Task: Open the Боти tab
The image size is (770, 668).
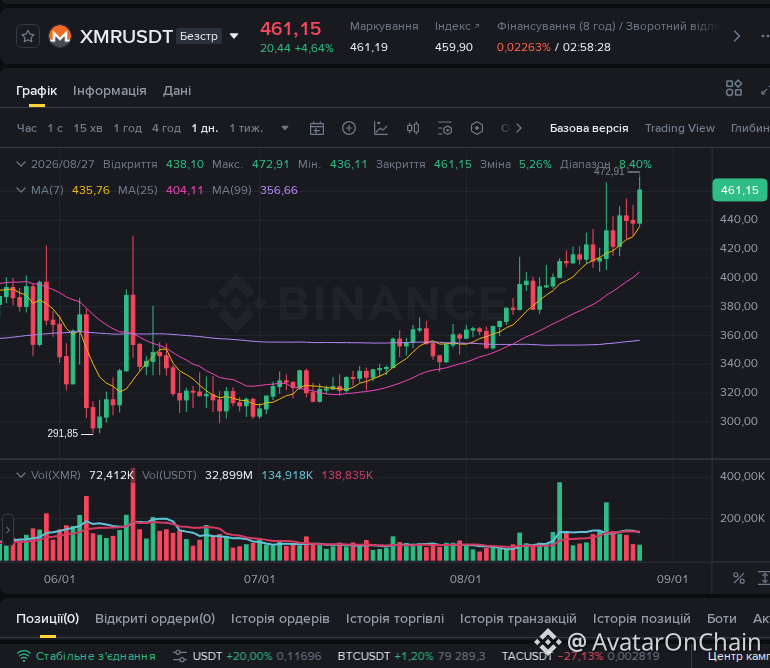Action: point(721,618)
